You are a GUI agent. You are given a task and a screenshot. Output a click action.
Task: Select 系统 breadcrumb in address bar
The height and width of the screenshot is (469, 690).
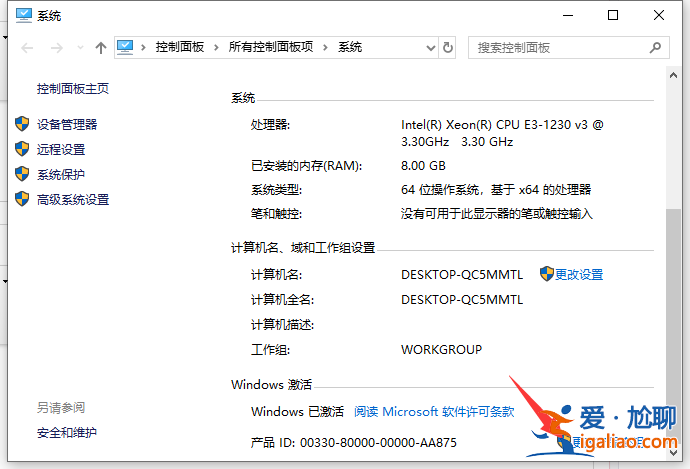[x=350, y=47]
